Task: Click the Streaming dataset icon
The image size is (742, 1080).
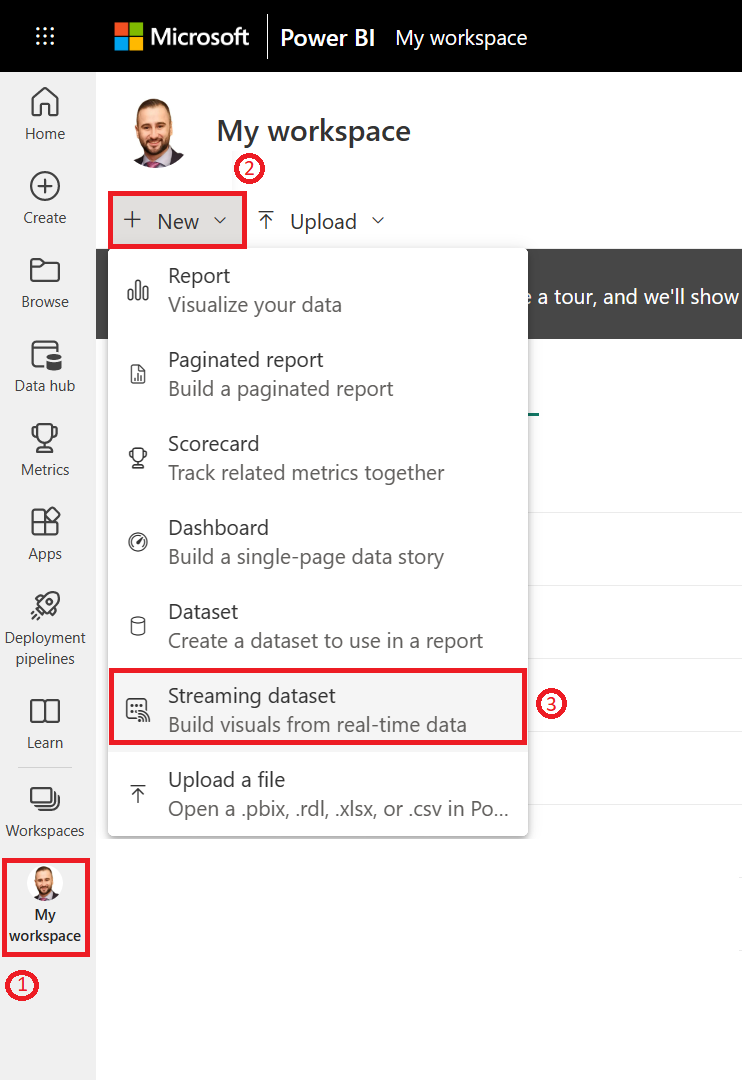Action: coord(138,709)
